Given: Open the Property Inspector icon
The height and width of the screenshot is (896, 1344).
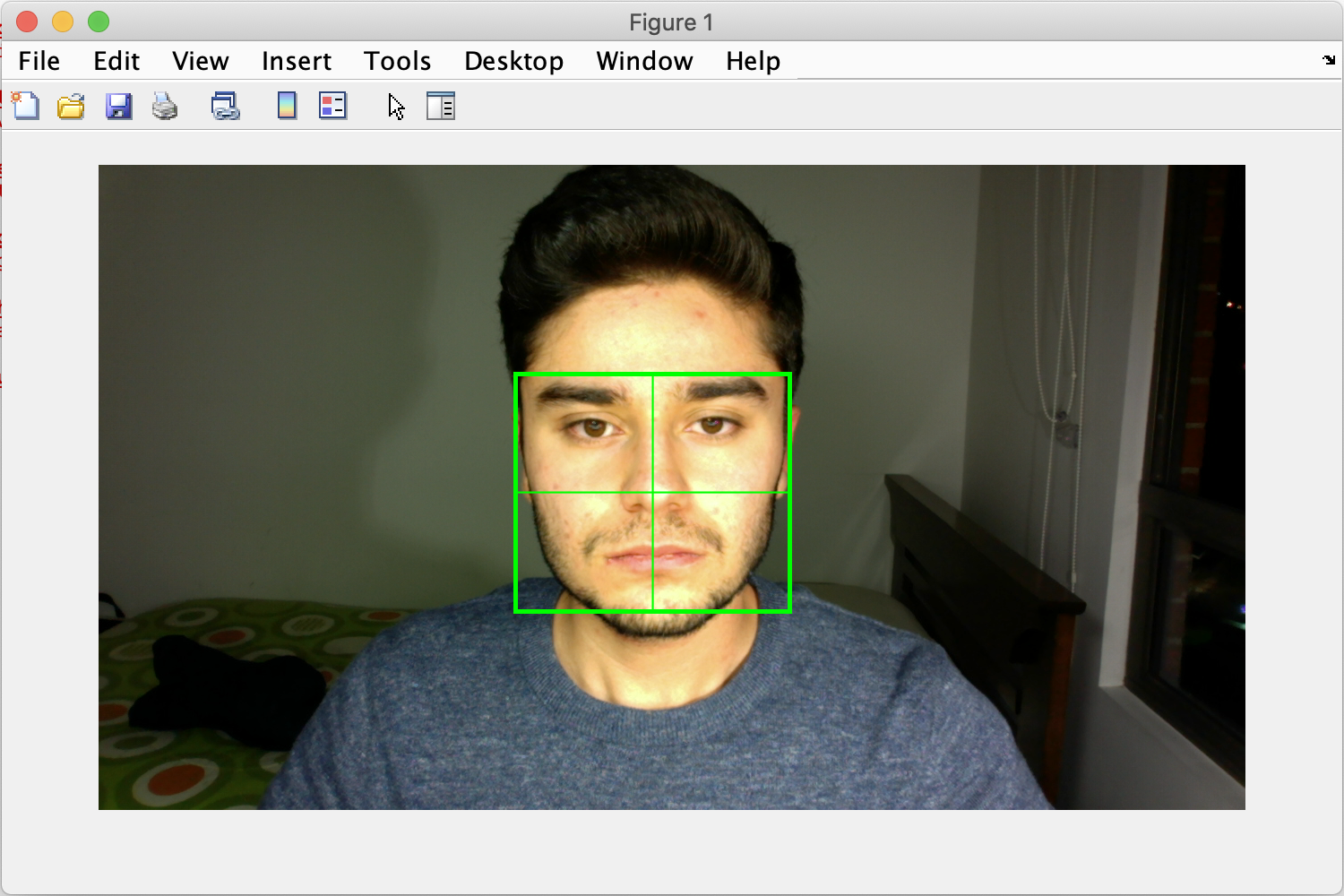Looking at the screenshot, I should click(440, 107).
